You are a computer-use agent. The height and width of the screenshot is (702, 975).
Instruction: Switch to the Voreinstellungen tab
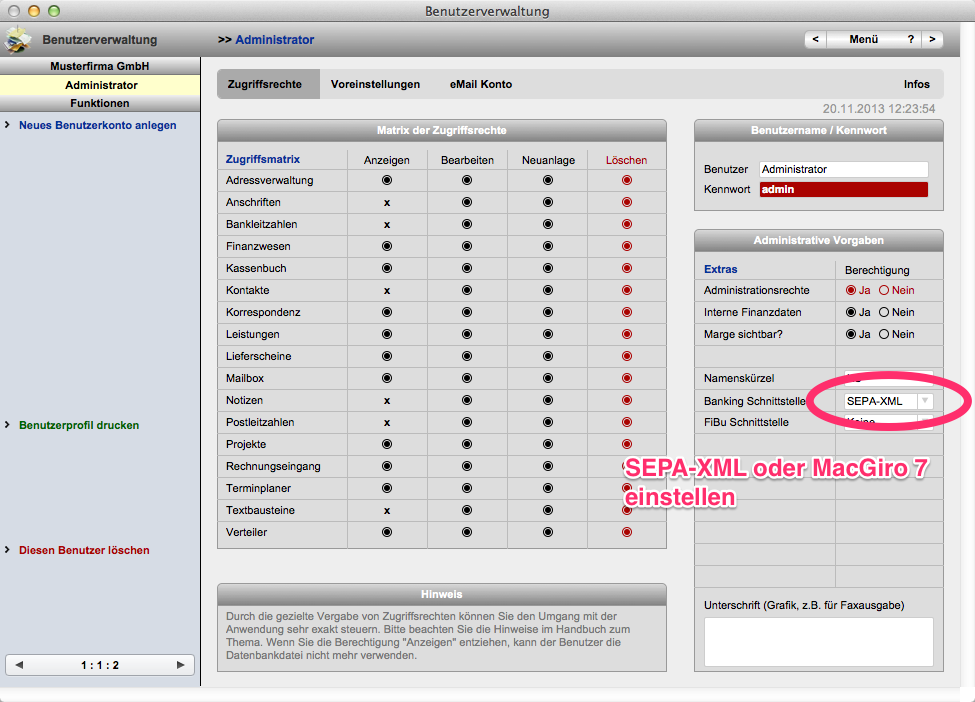tap(375, 84)
